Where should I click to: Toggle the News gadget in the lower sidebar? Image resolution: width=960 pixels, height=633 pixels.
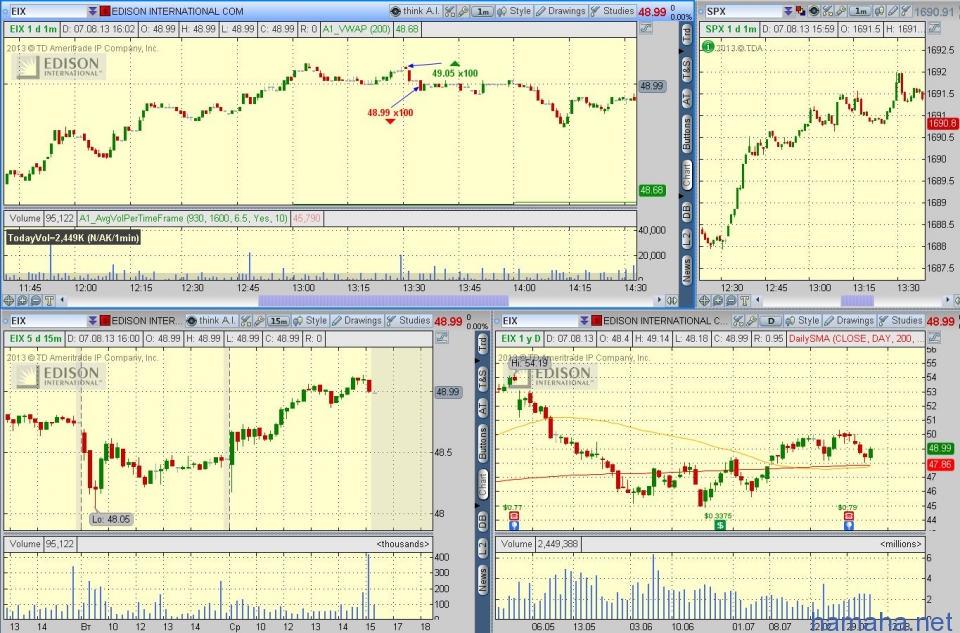(x=482, y=579)
